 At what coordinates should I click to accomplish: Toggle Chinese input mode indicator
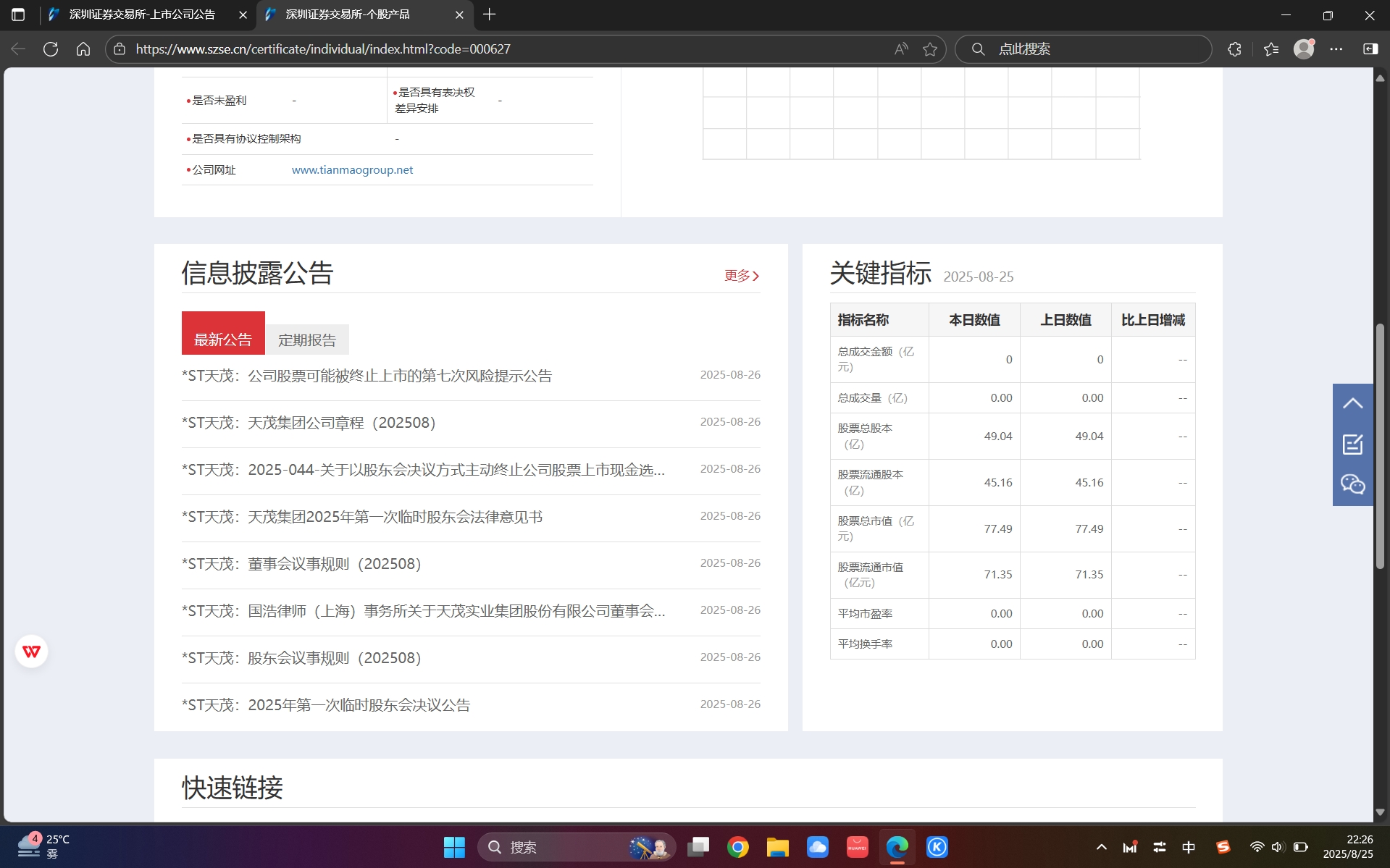1189,847
